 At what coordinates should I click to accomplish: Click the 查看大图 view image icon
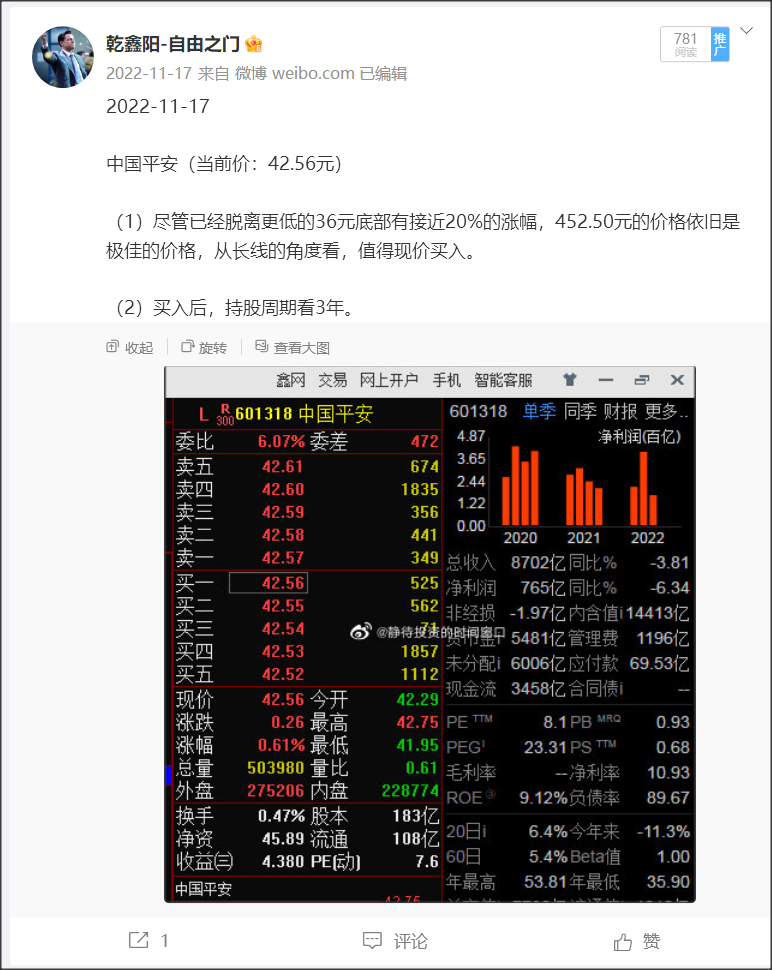(262, 346)
